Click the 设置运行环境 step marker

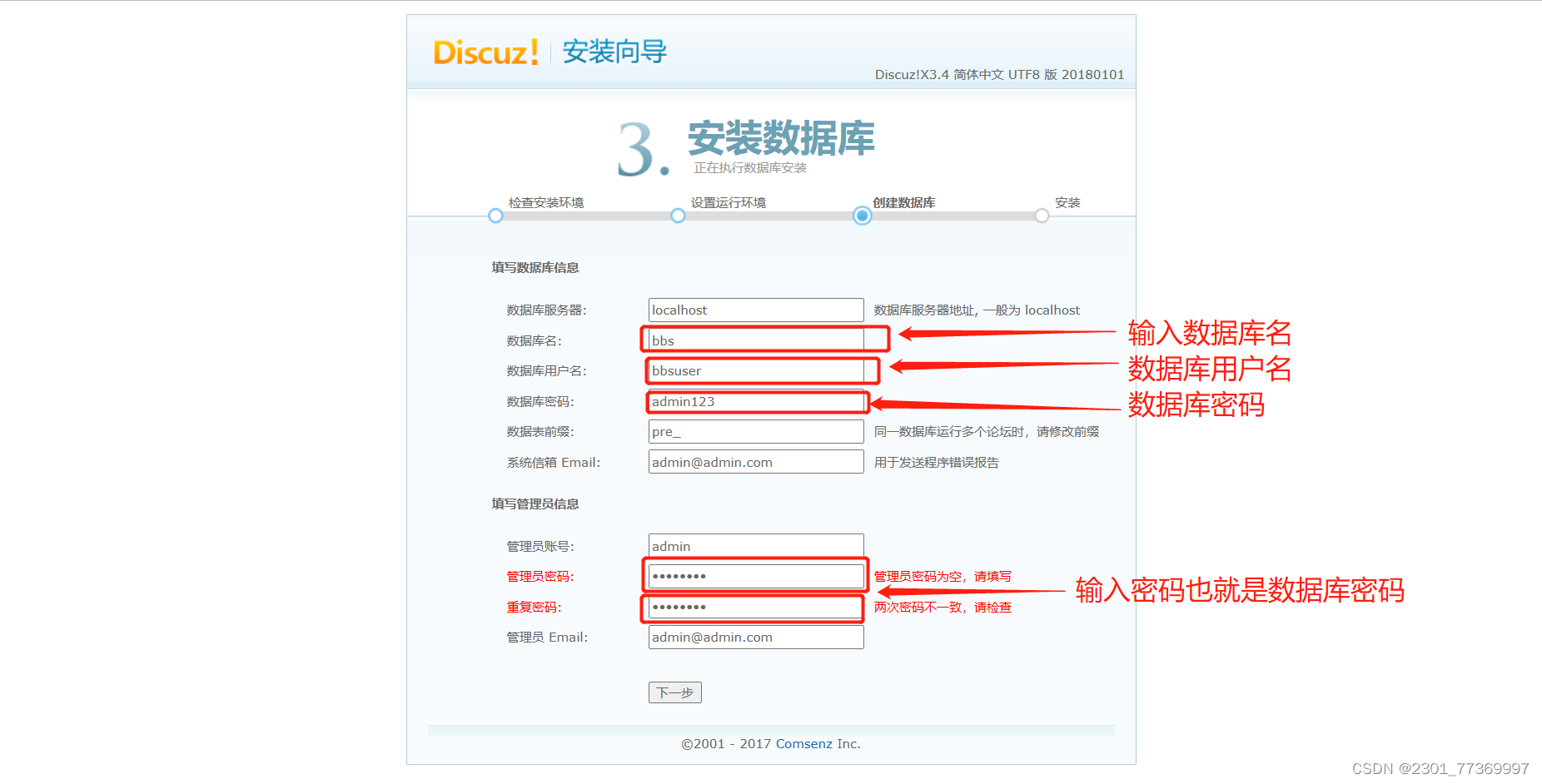[678, 216]
